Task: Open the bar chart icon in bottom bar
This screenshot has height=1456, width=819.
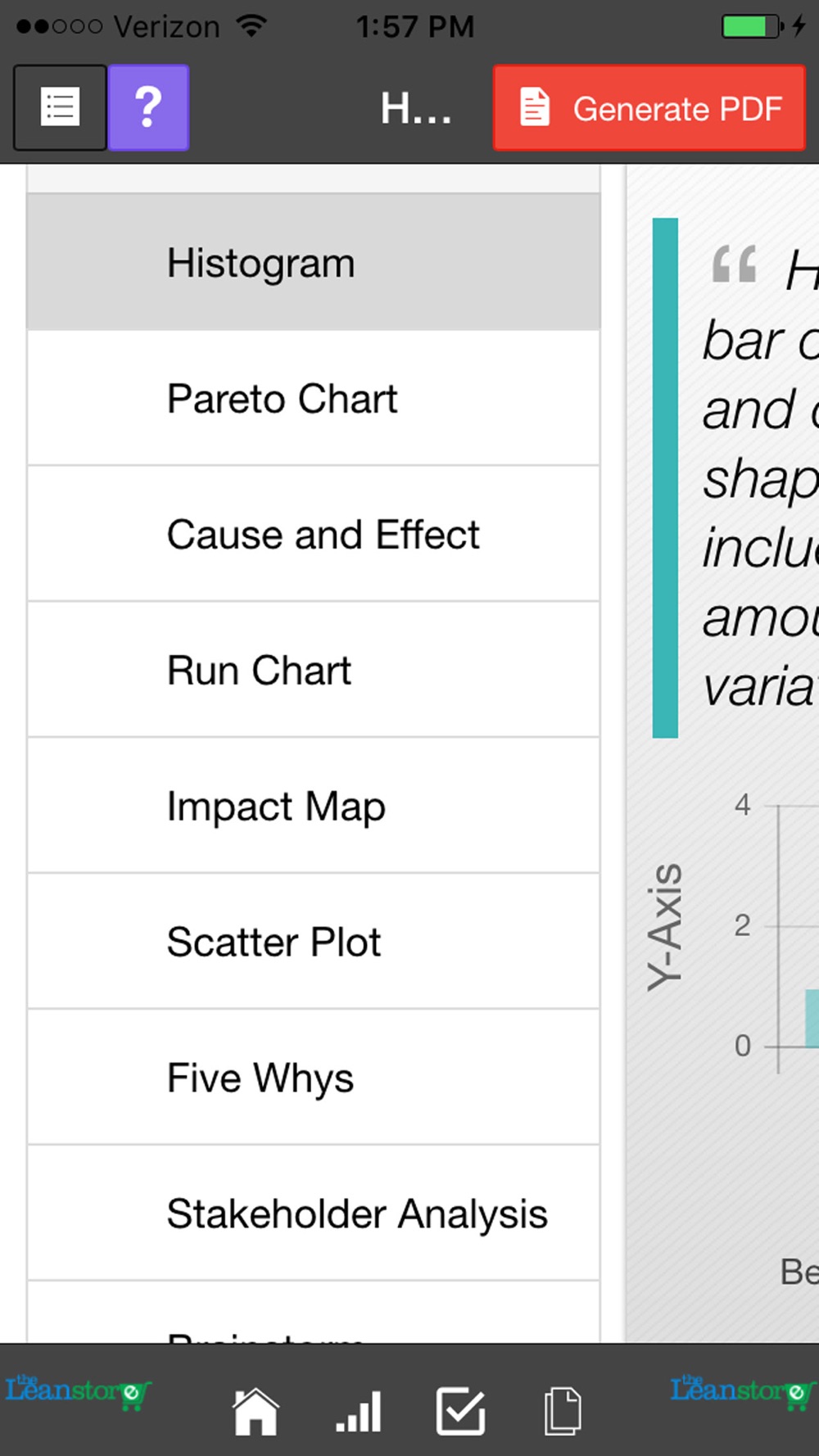Action: [359, 1412]
